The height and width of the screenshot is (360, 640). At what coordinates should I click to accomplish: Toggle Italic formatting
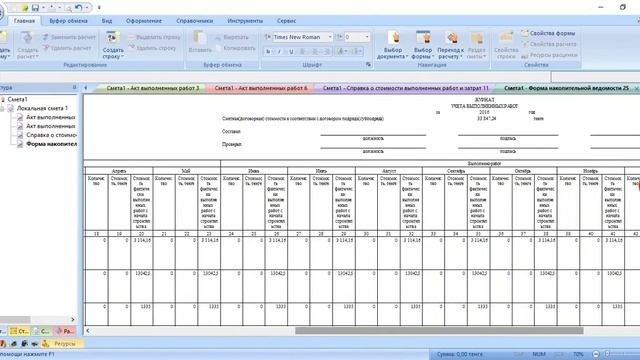(280, 51)
